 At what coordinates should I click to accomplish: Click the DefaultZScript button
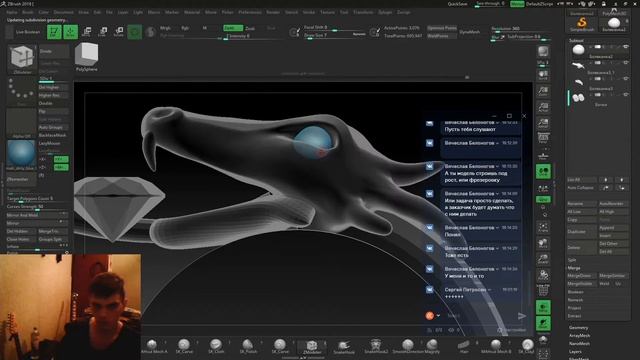540,4
